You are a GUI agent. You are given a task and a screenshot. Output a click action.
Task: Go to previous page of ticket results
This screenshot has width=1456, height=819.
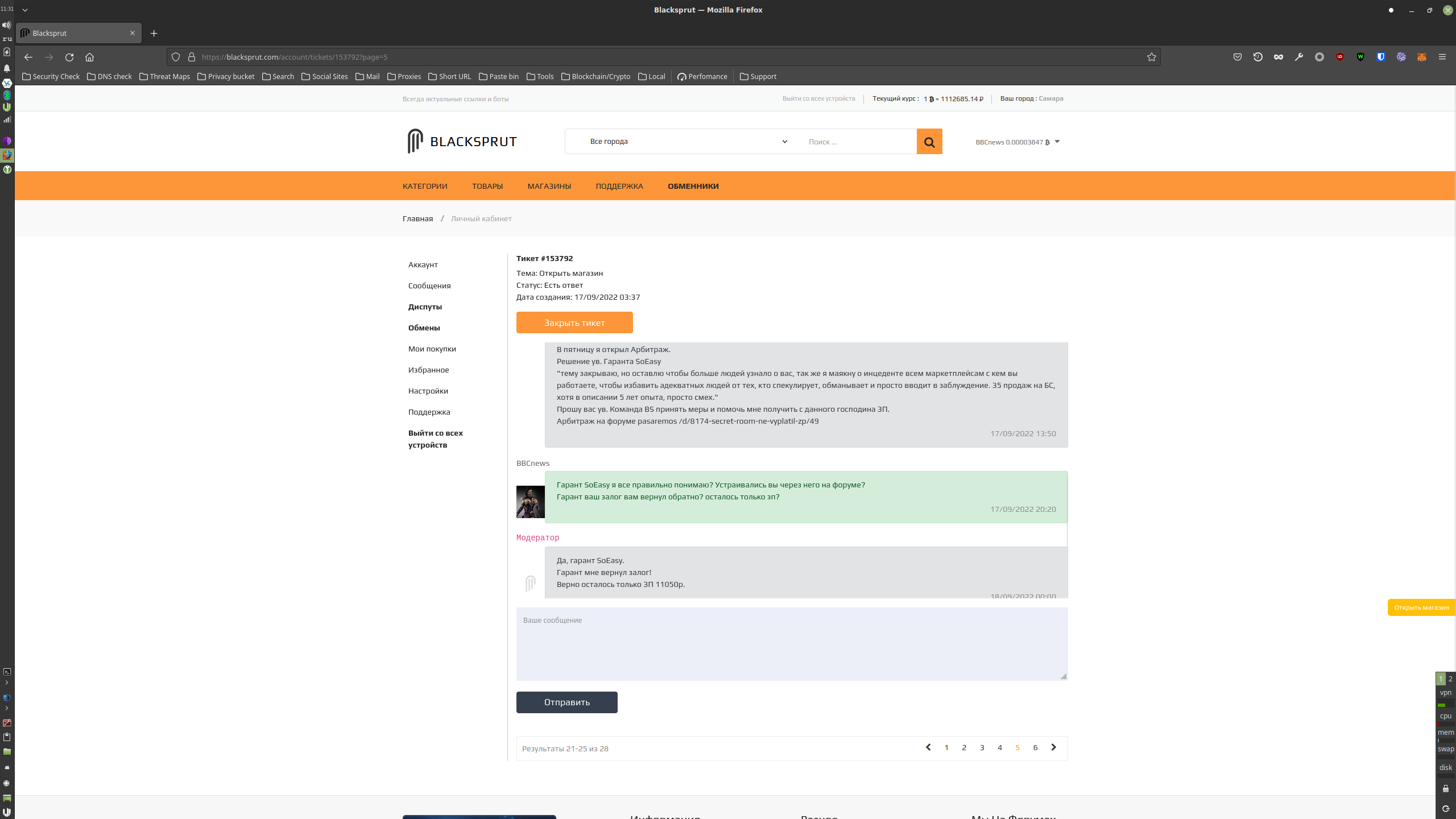coord(928,747)
